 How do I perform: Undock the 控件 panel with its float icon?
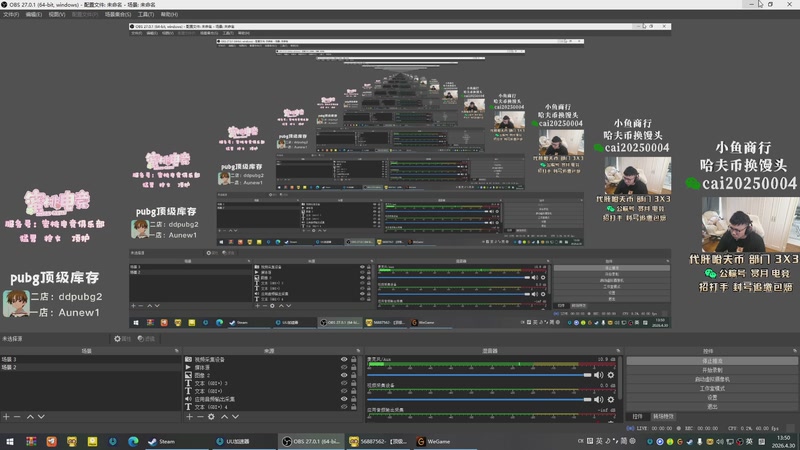point(795,351)
